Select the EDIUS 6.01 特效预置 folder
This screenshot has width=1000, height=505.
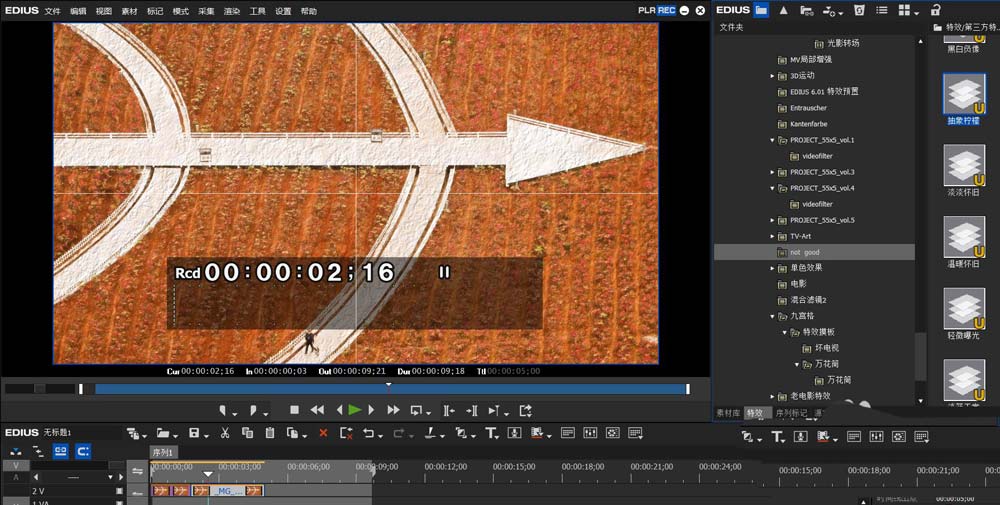pyautogui.click(x=824, y=92)
